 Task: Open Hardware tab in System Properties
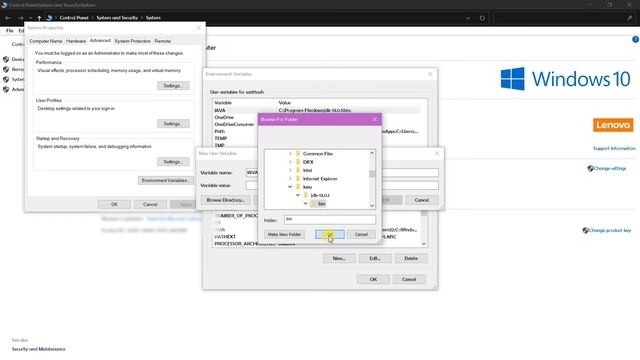76,41
